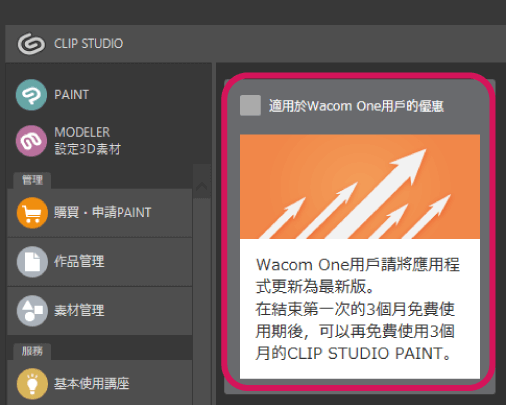506x405 pixels.
Task: Select the 素材管理 menu entry text
Action: pos(79,311)
